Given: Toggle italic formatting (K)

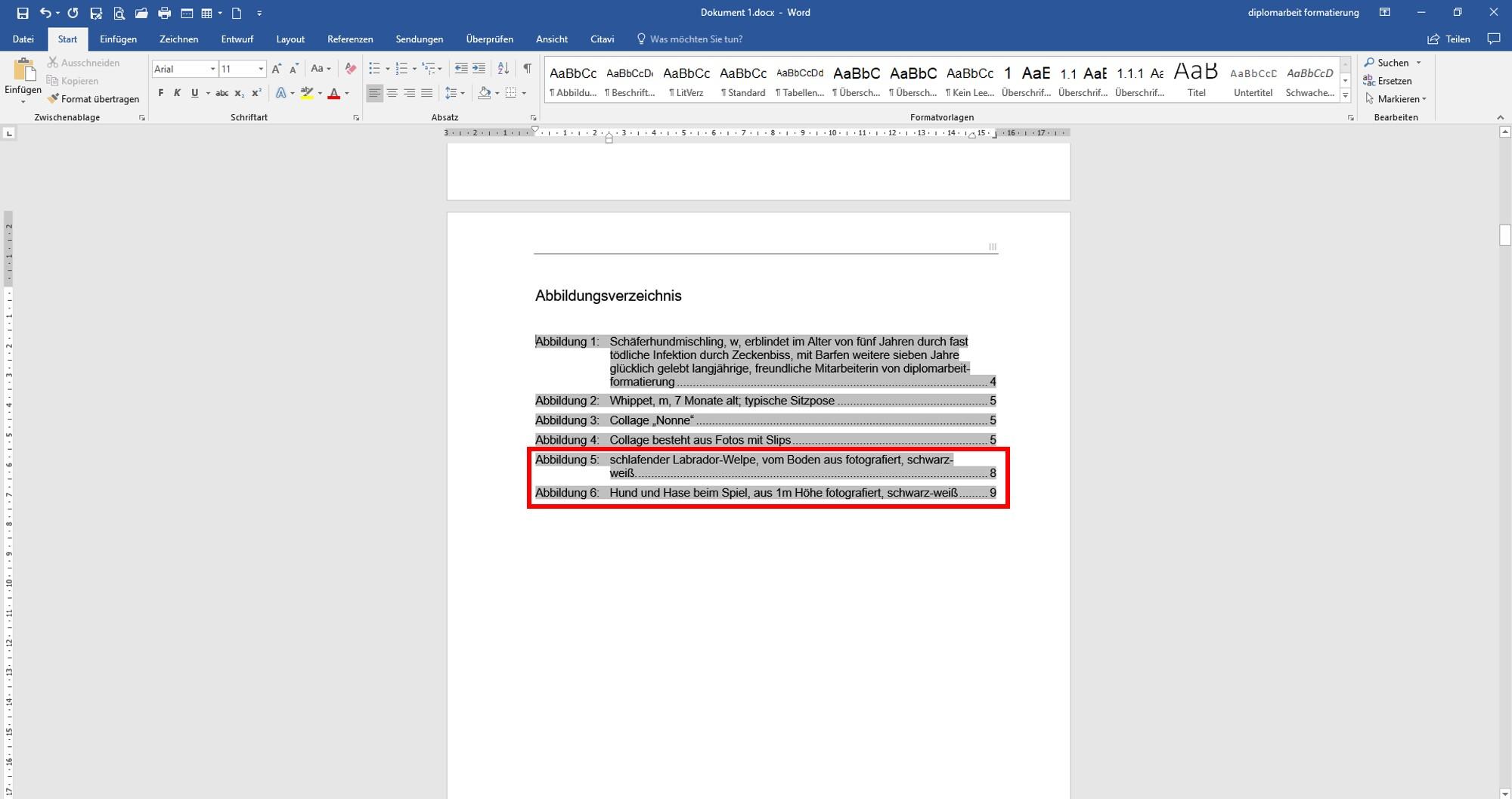Looking at the screenshot, I should (x=177, y=93).
